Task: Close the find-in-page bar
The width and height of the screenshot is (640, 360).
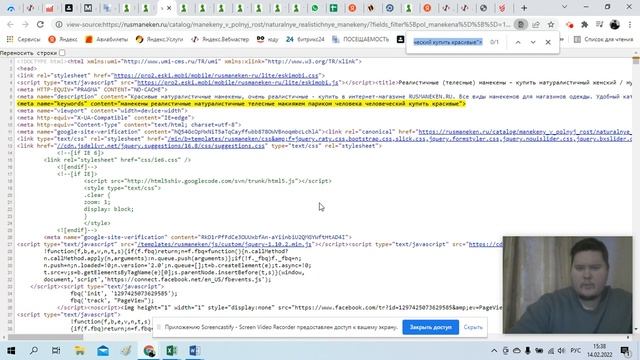Action: point(548,42)
